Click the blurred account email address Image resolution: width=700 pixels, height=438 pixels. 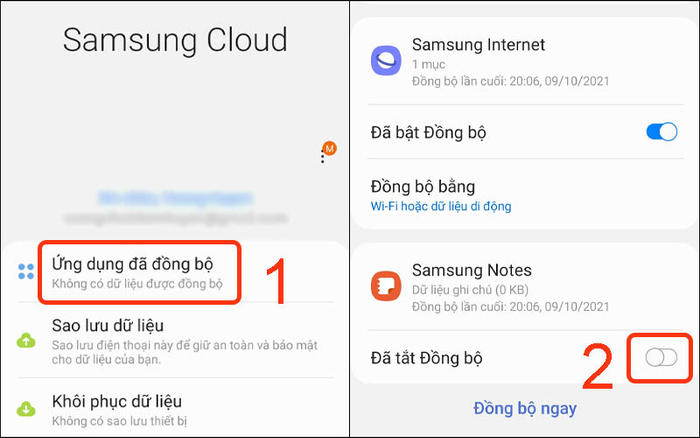pos(175,218)
